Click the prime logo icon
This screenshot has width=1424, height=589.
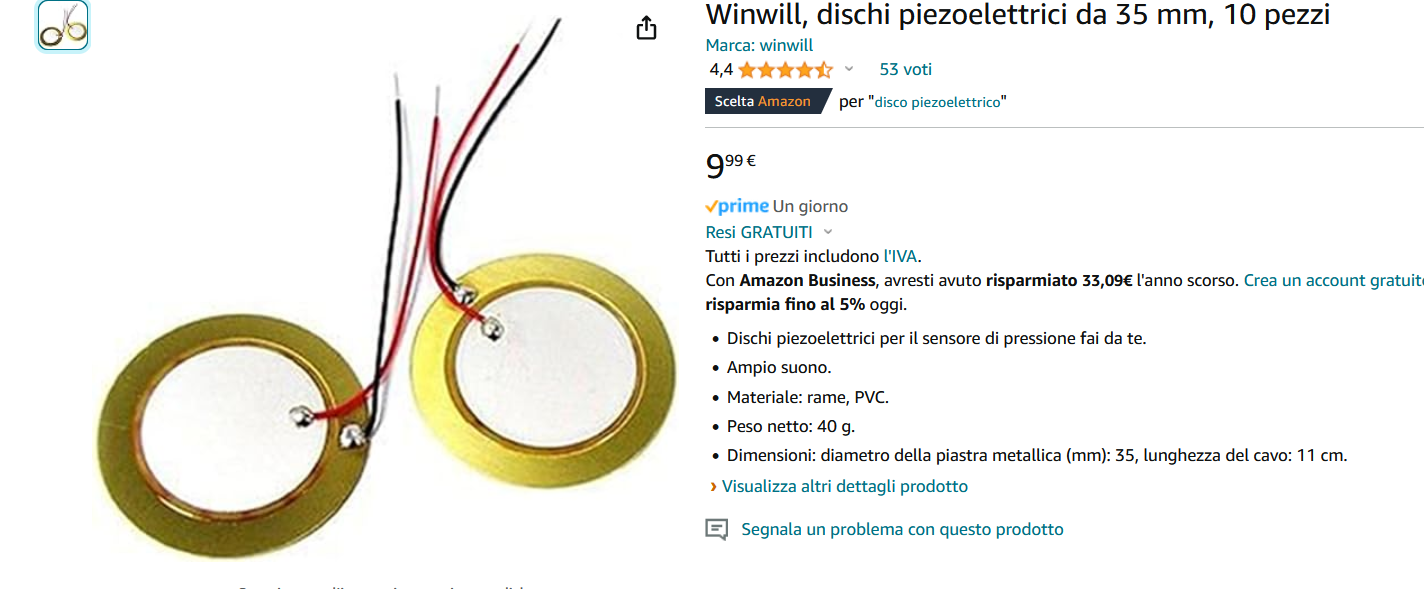[737, 206]
